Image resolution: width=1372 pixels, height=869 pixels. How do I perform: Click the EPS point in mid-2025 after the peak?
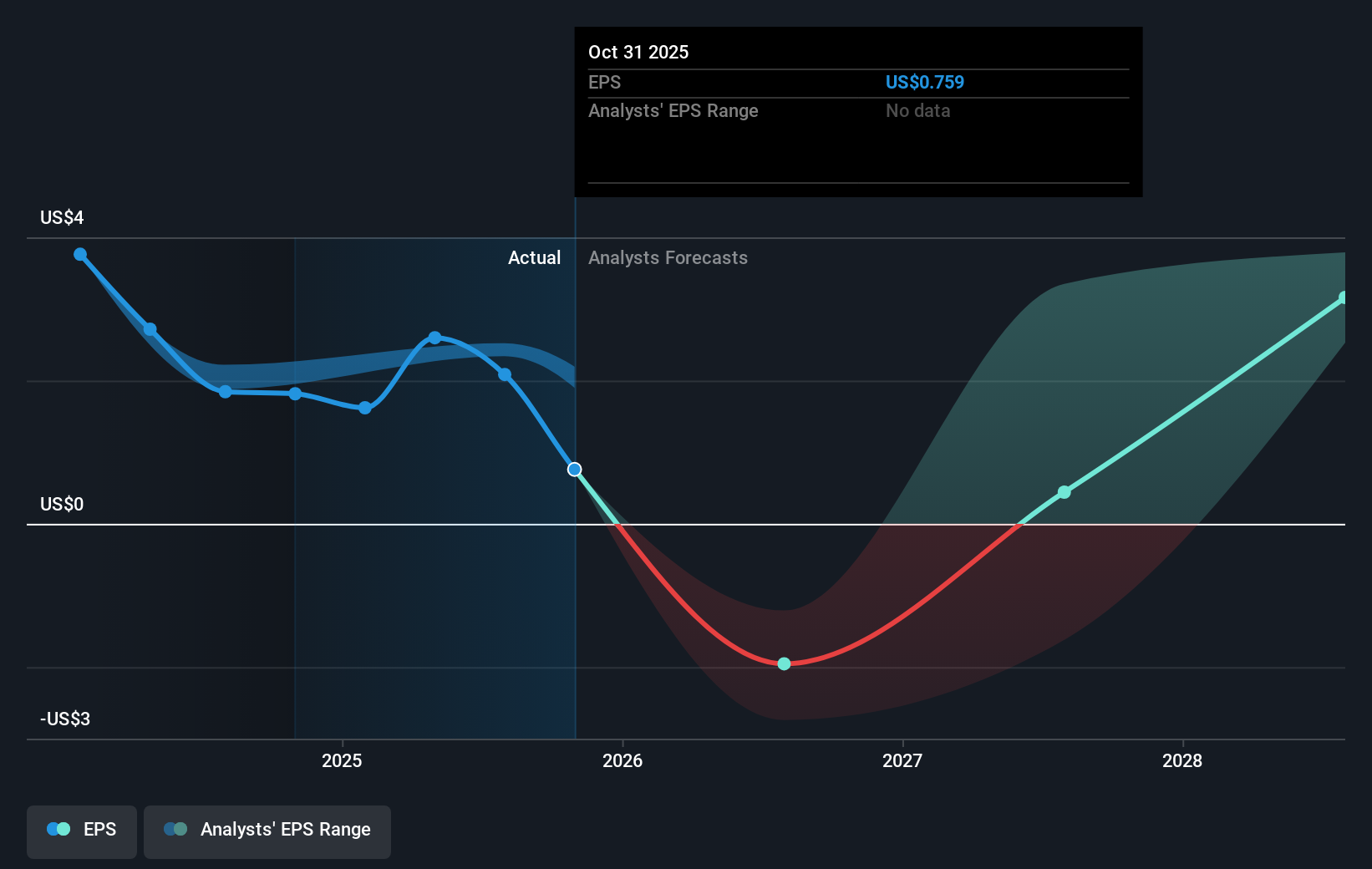tap(505, 374)
